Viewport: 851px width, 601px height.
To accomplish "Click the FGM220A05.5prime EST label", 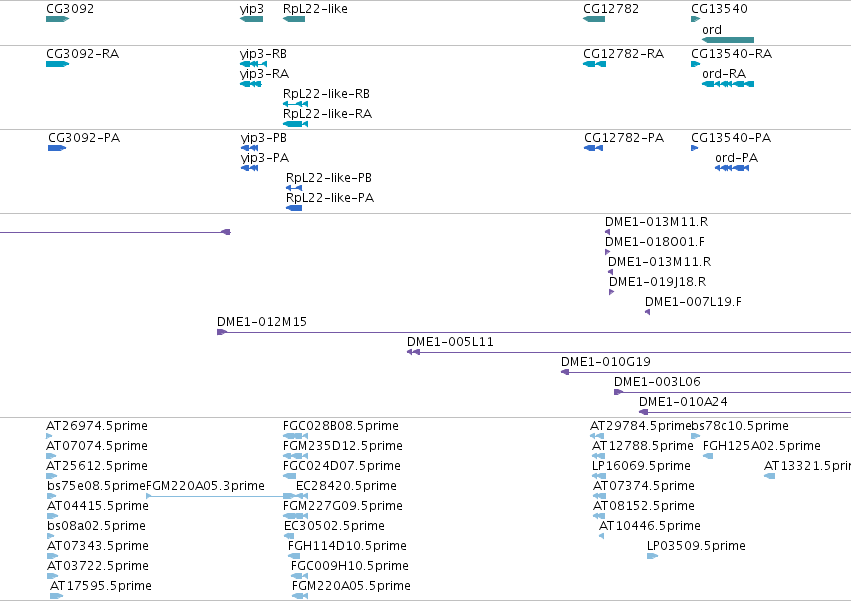I will pyautogui.click(x=351, y=586).
